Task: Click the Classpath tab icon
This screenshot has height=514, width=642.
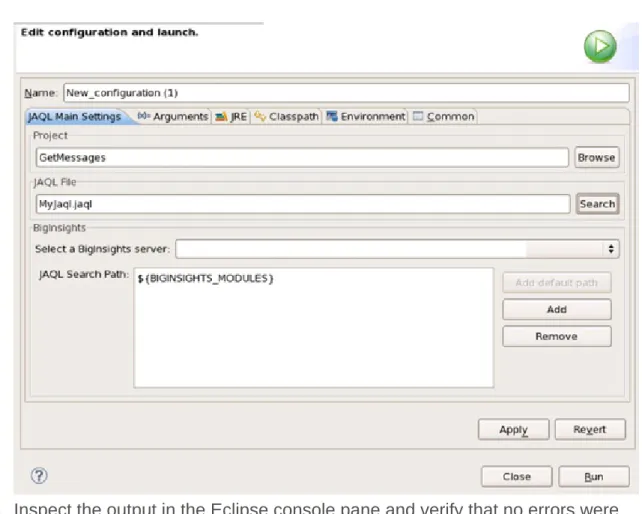Action: coord(260,116)
